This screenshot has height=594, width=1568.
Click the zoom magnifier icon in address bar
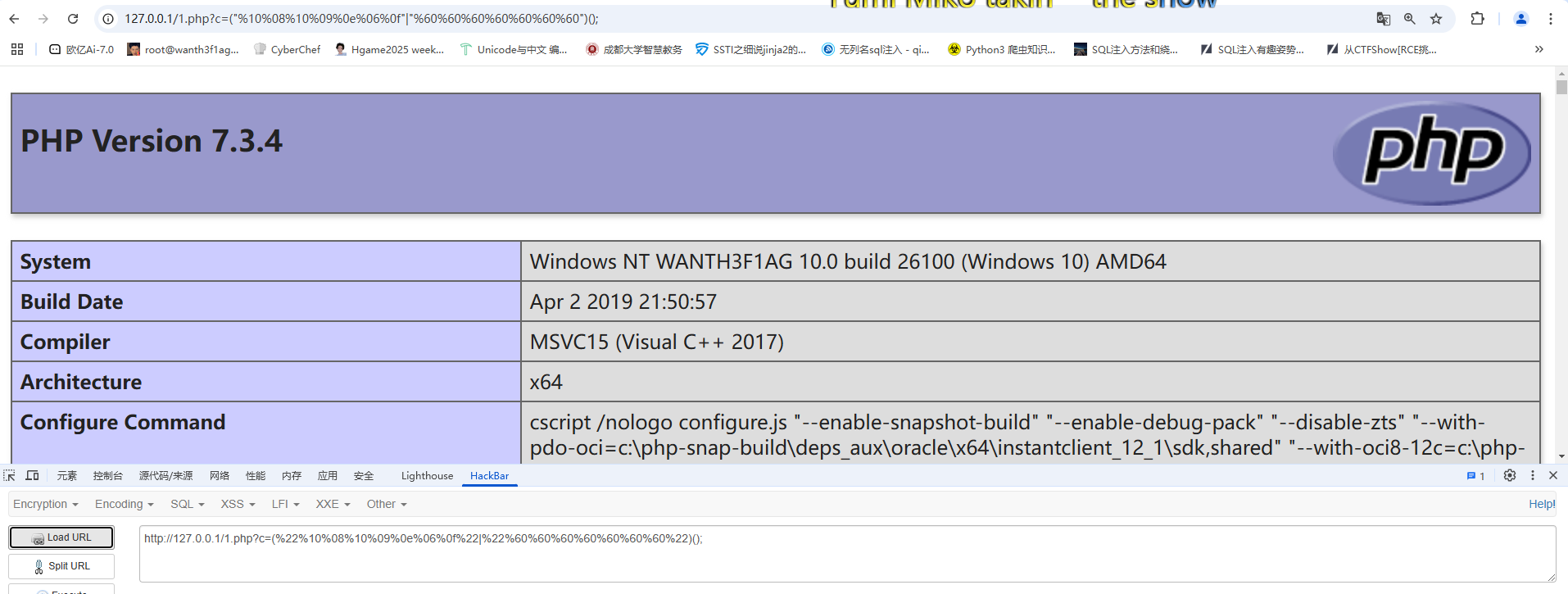pos(1410,19)
